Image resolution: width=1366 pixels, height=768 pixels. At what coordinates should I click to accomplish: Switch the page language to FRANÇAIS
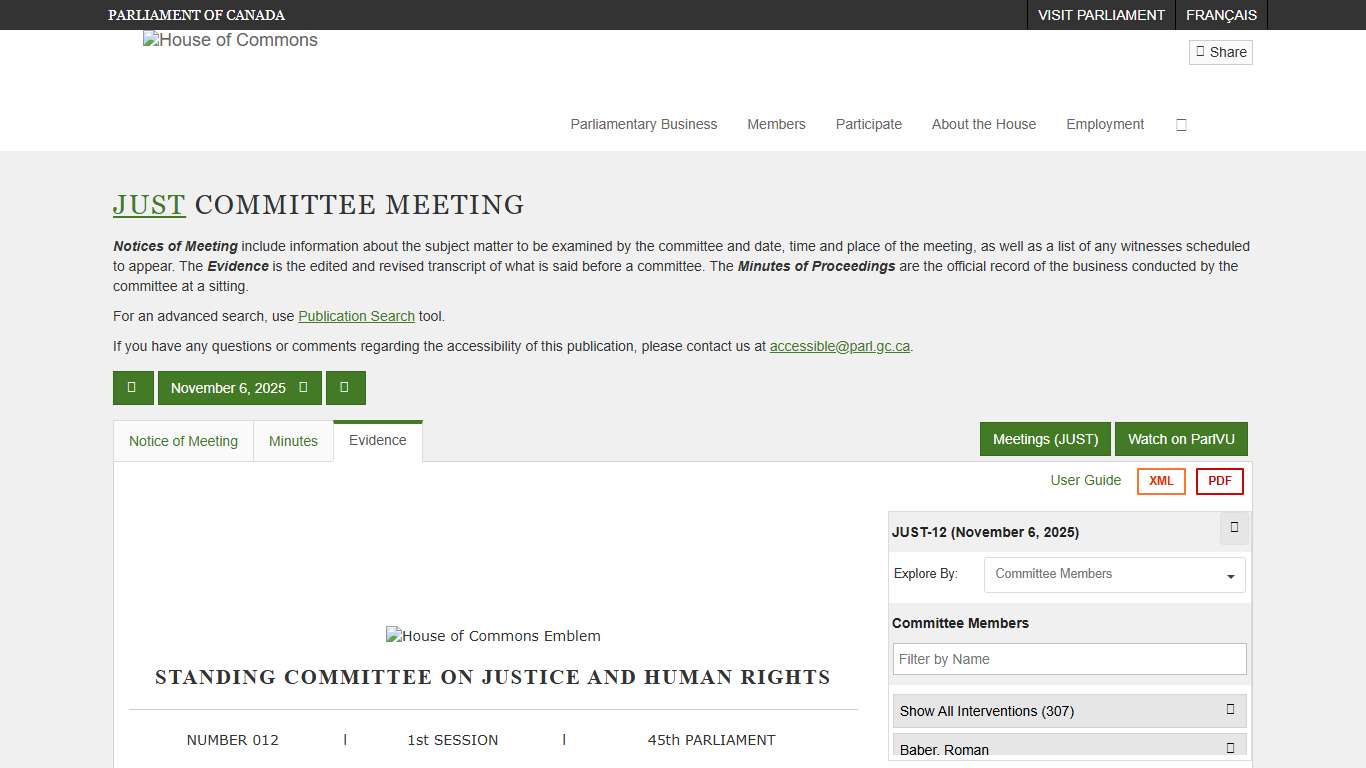tap(1221, 15)
